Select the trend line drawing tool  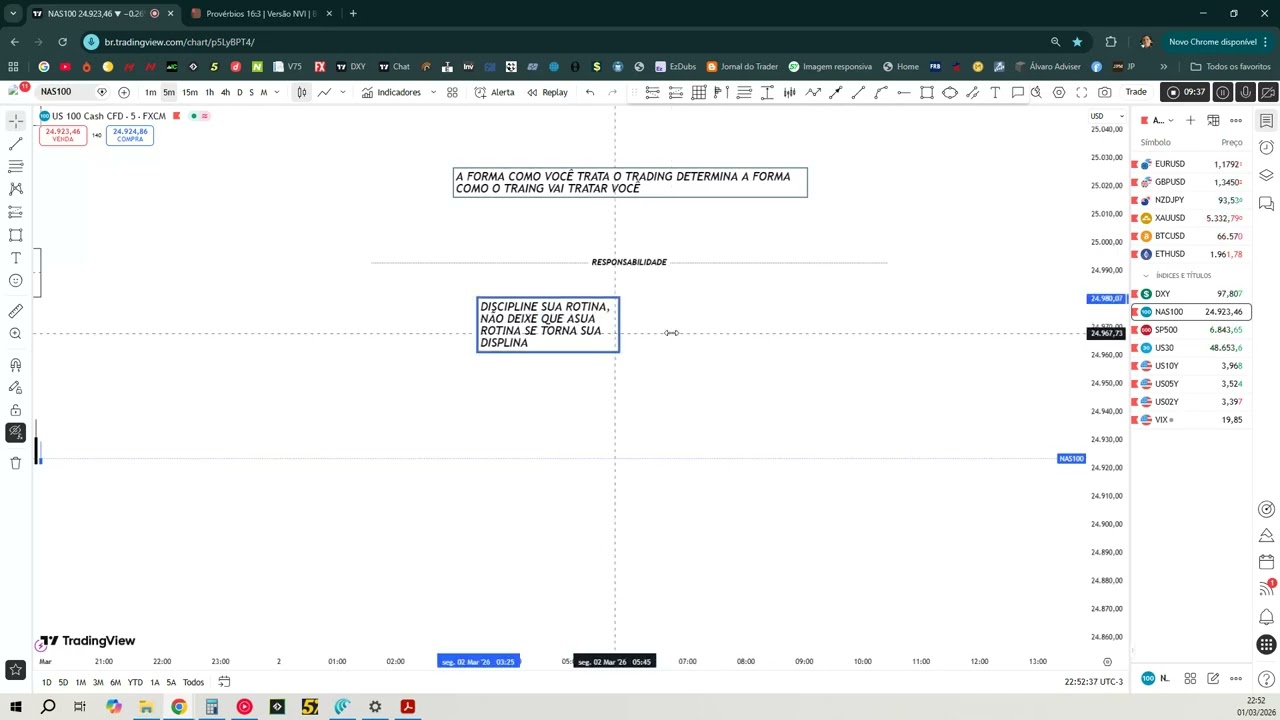coord(15,144)
